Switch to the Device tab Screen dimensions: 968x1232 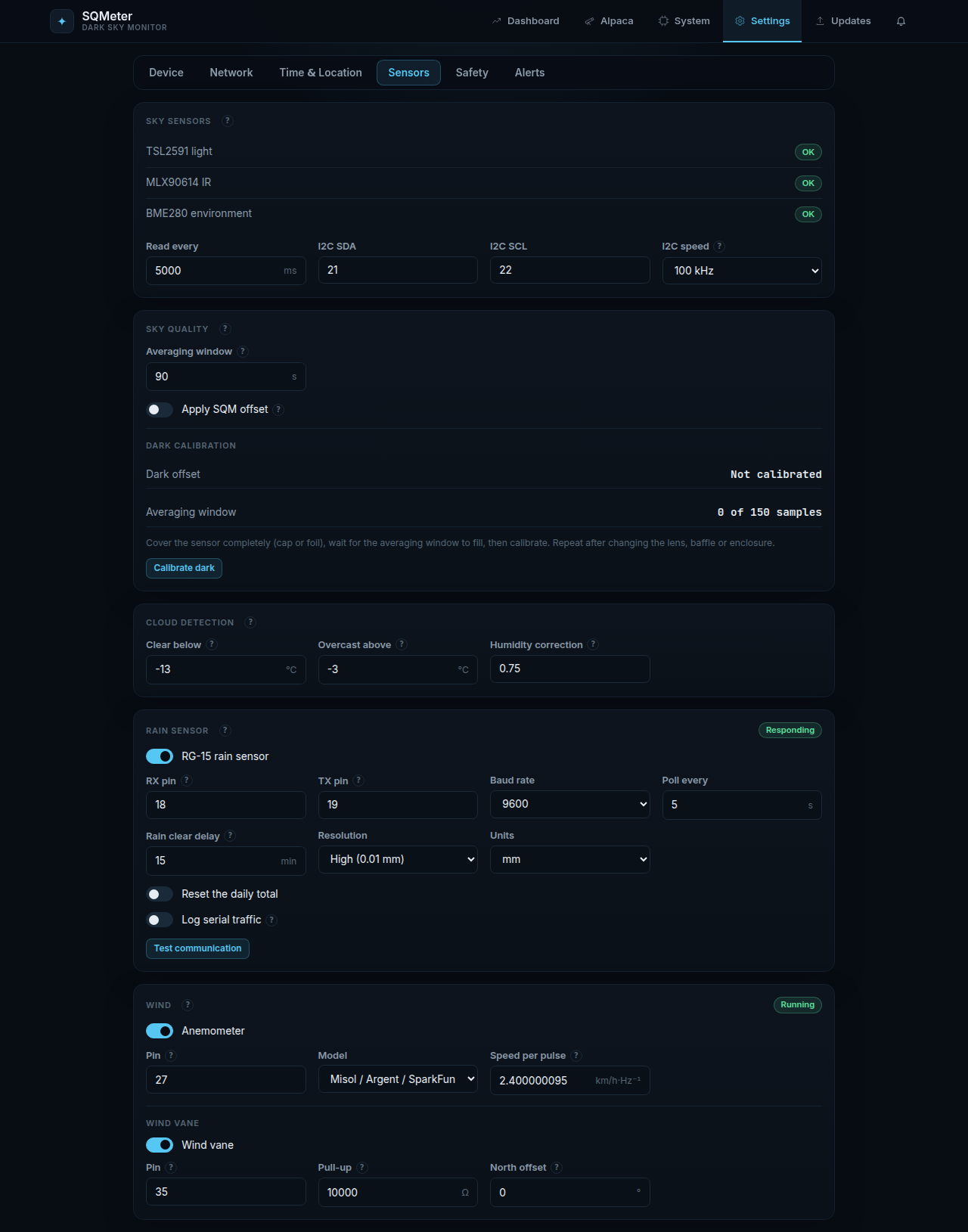click(166, 73)
